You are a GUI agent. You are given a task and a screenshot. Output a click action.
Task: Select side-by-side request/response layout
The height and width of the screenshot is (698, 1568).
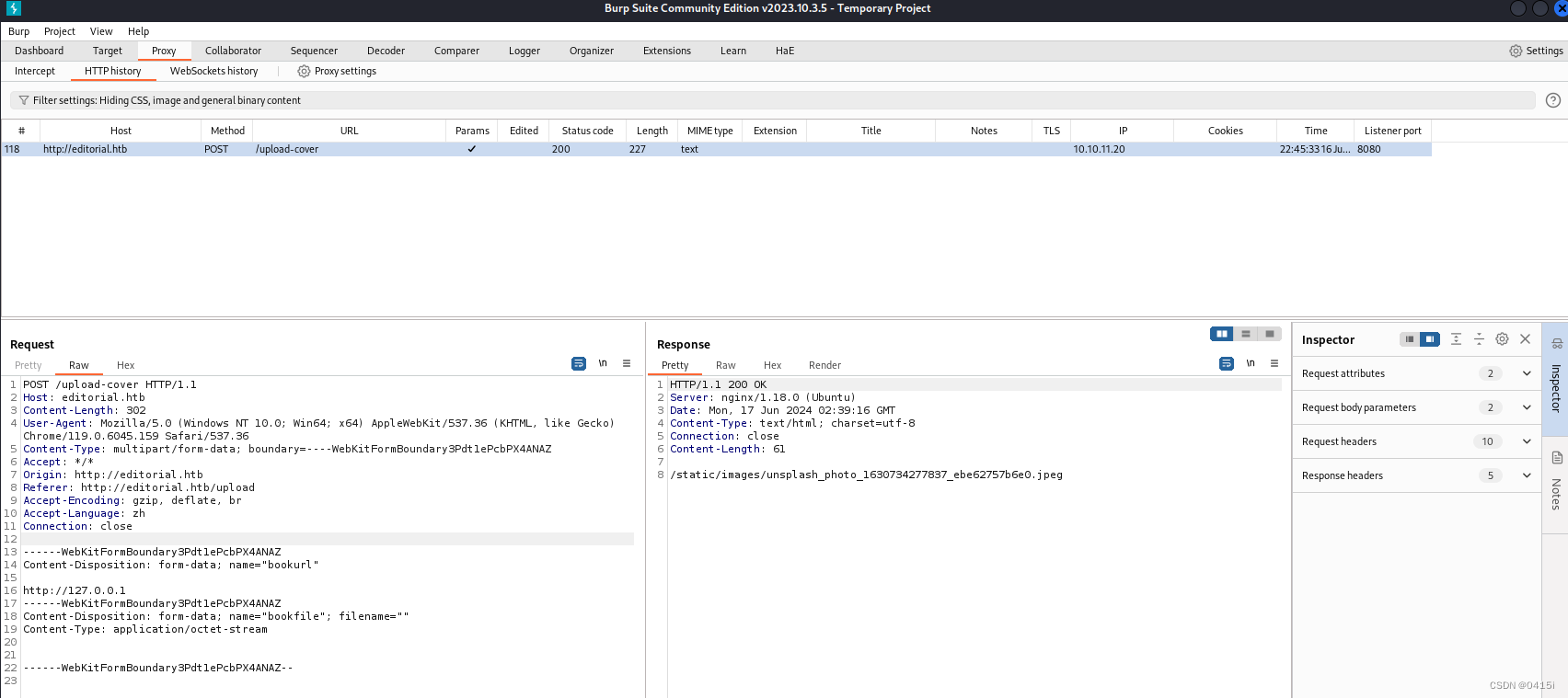click(x=1222, y=334)
